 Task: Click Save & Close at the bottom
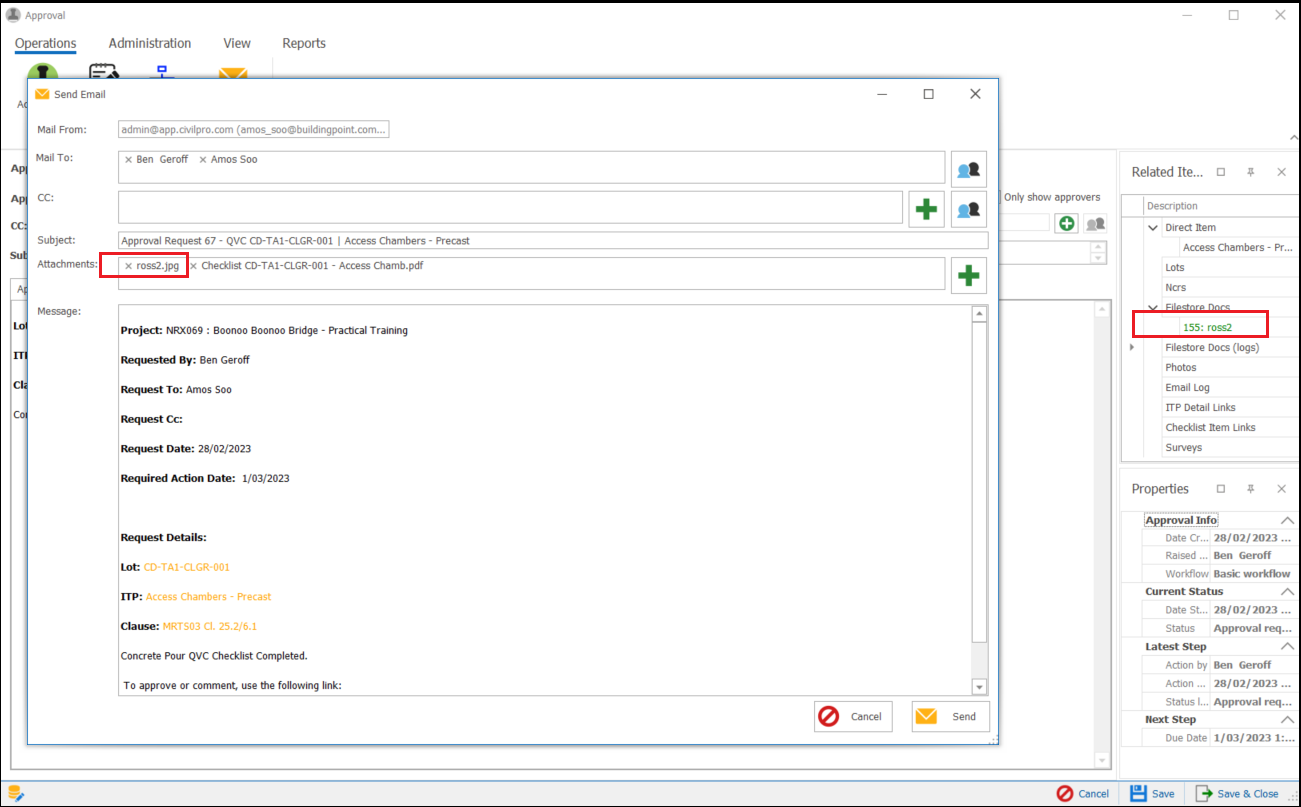[x=1240, y=792]
